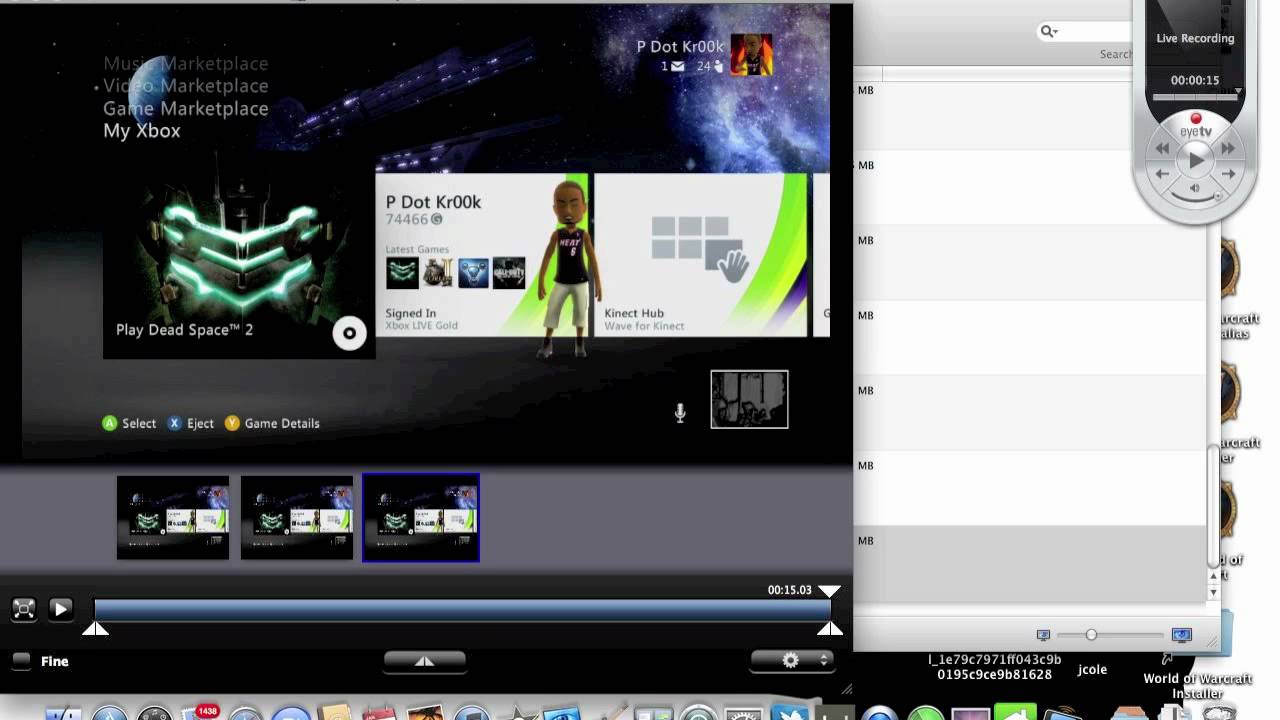Screen dimensions: 1280x720
Task: Click the left arrow on the EyeTV remote
Action: point(1162,174)
